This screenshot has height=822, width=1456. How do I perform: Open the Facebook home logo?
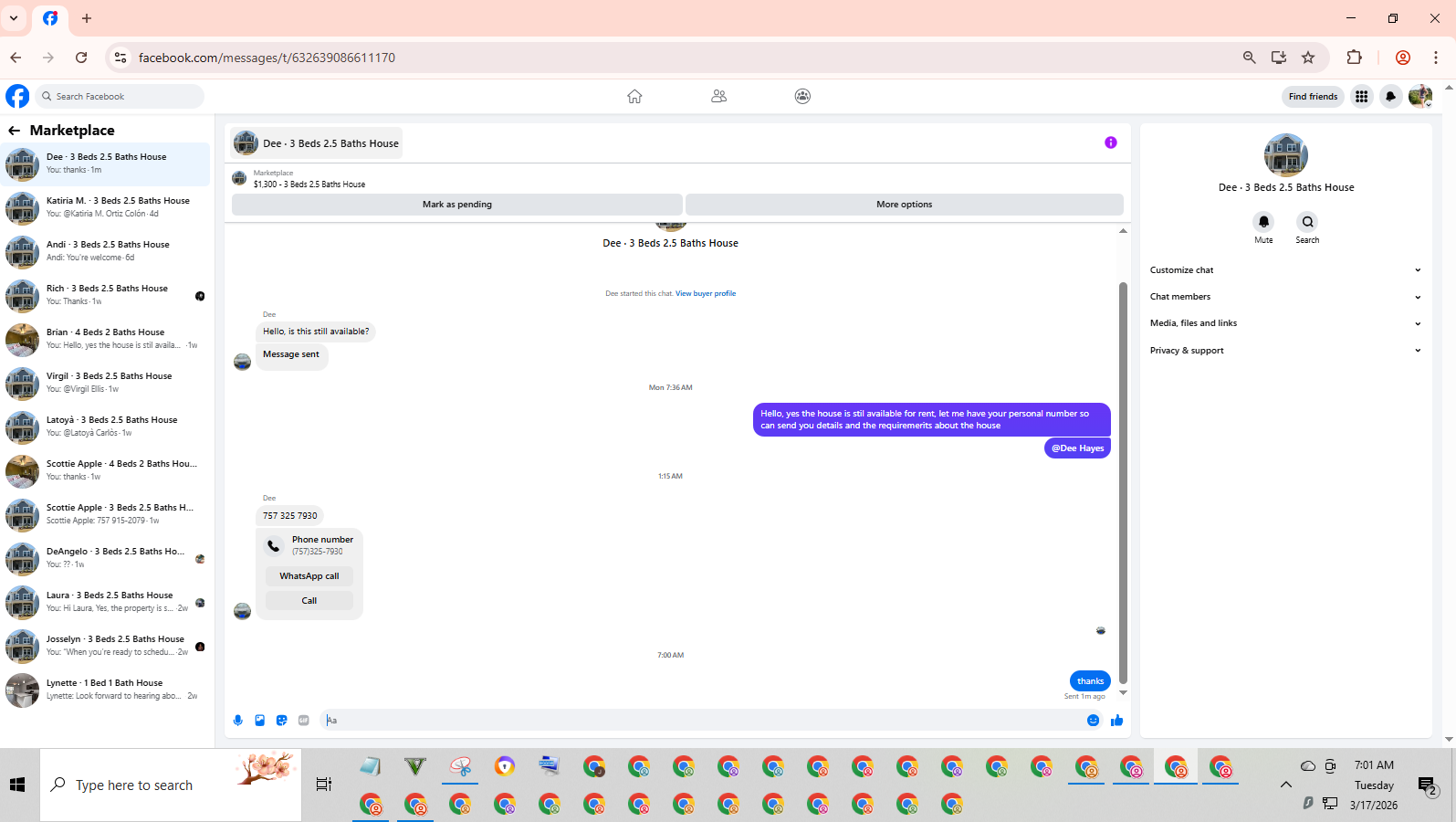pos(17,96)
